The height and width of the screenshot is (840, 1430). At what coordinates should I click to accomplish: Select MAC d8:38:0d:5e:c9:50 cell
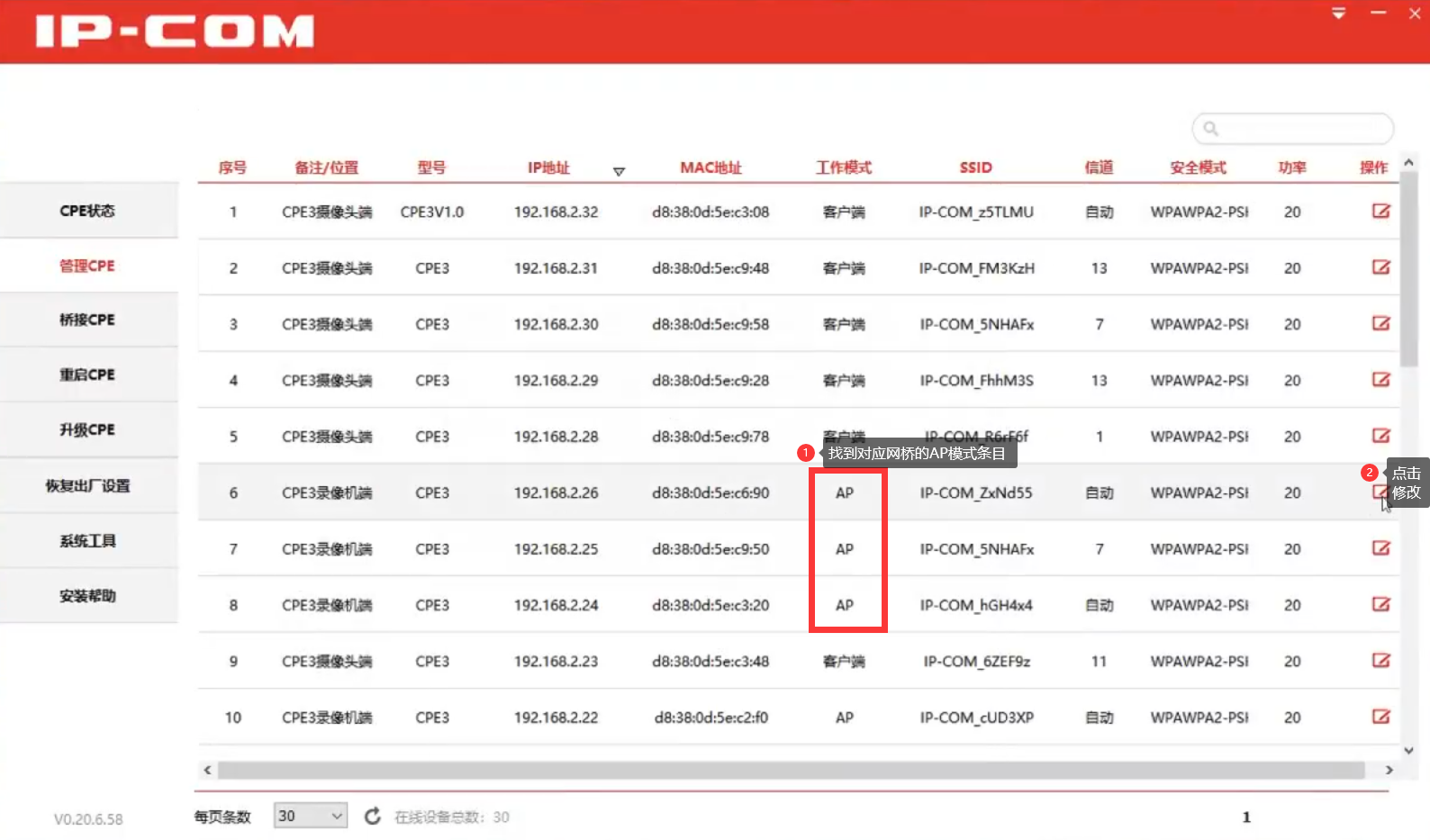[710, 548]
